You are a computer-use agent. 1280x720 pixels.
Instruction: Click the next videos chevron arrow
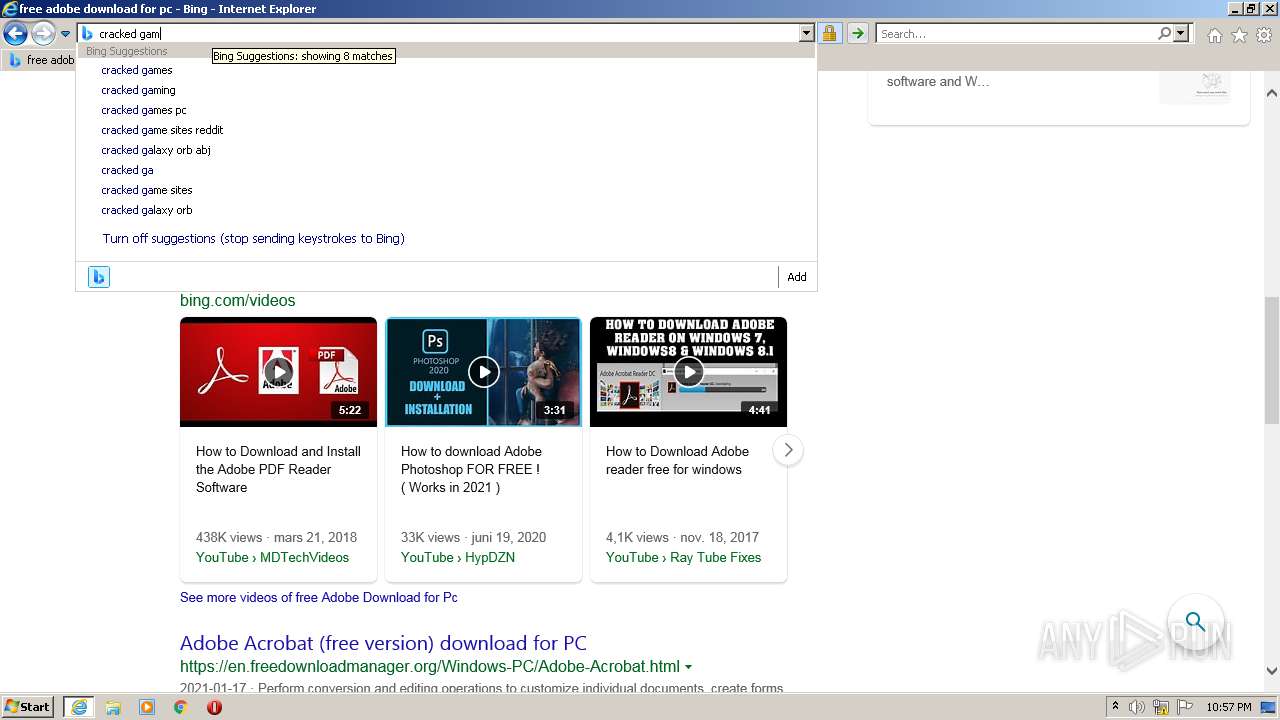tap(788, 450)
